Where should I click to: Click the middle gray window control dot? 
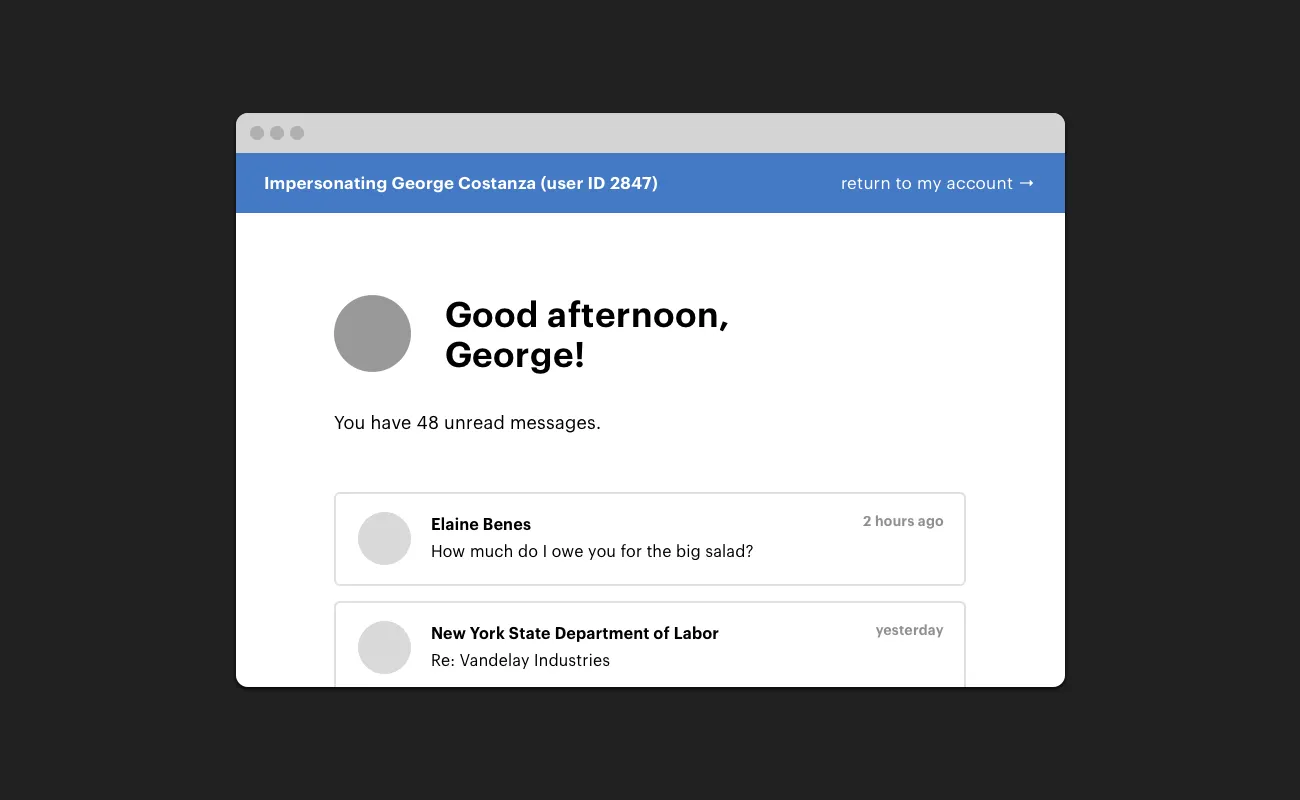pos(277,133)
